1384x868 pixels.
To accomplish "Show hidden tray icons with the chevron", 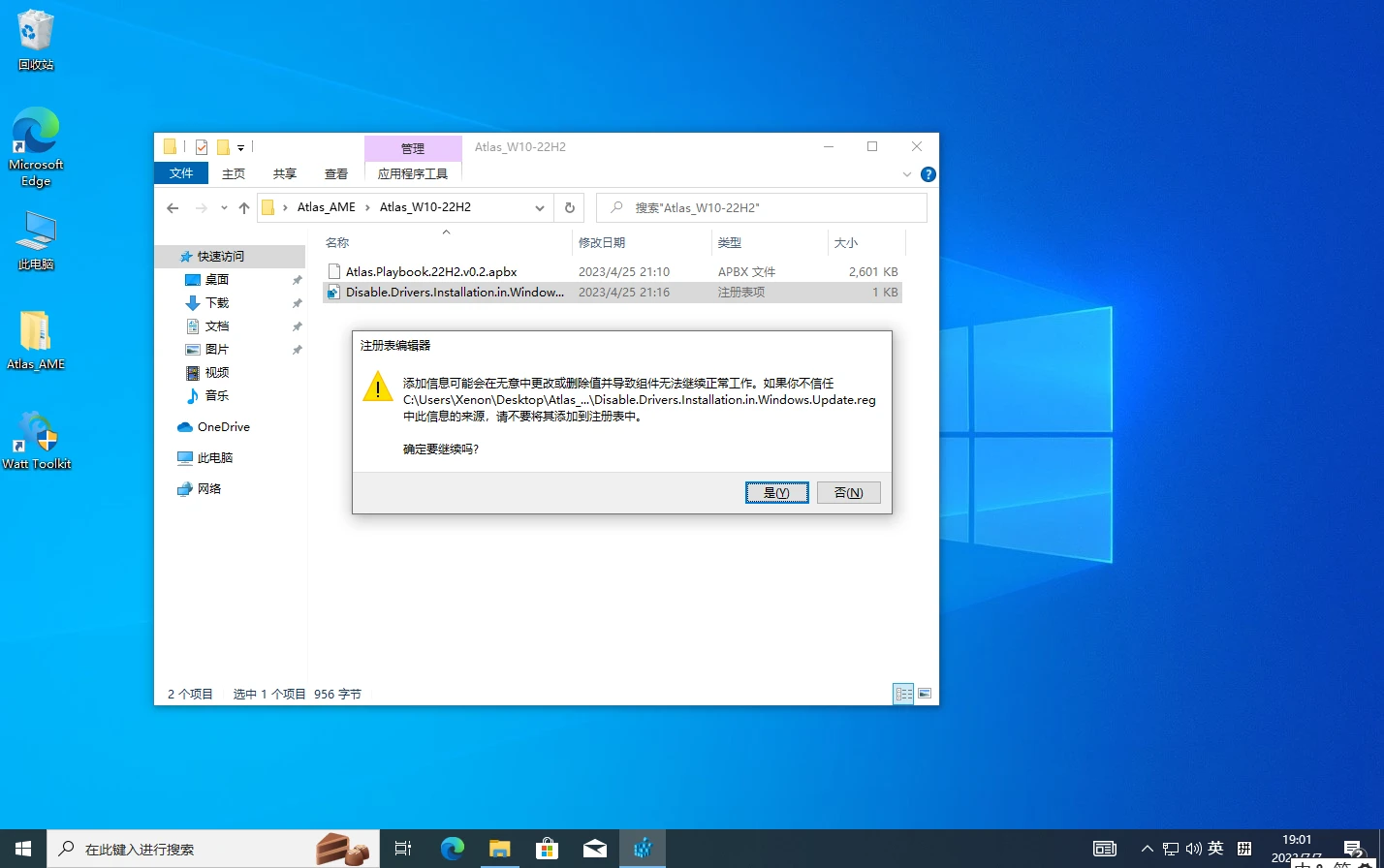I will coord(1148,849).
